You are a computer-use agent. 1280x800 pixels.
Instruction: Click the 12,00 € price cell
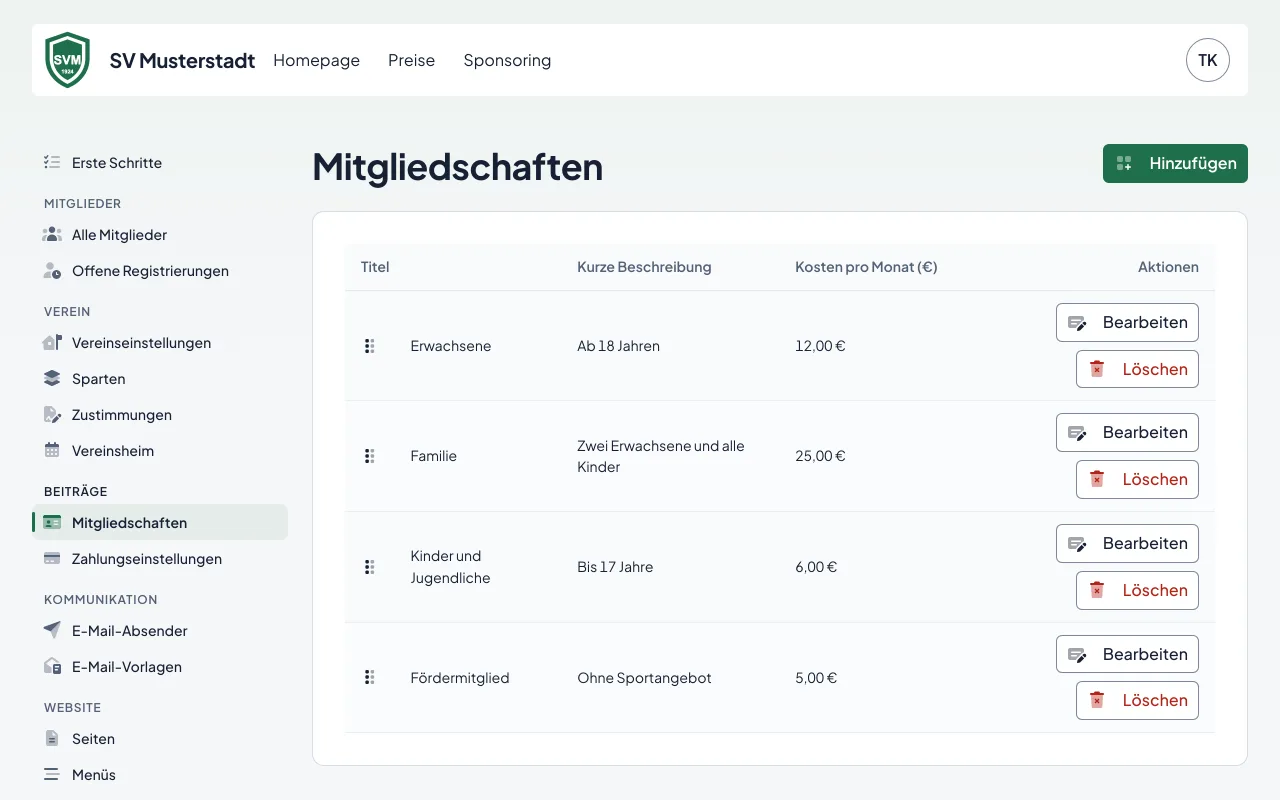coord(820,346)
